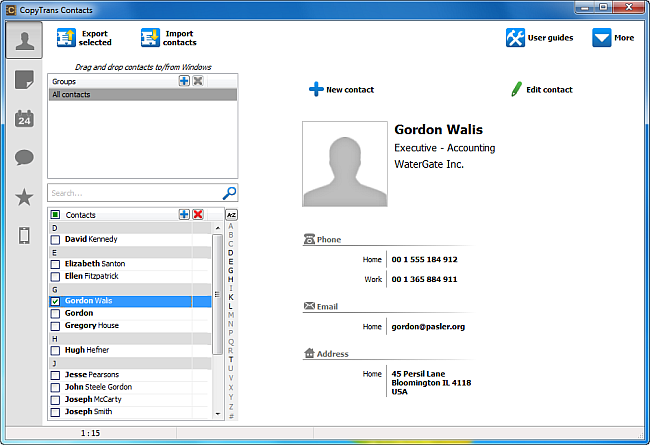Check David Kennedy checkbox

55,240
